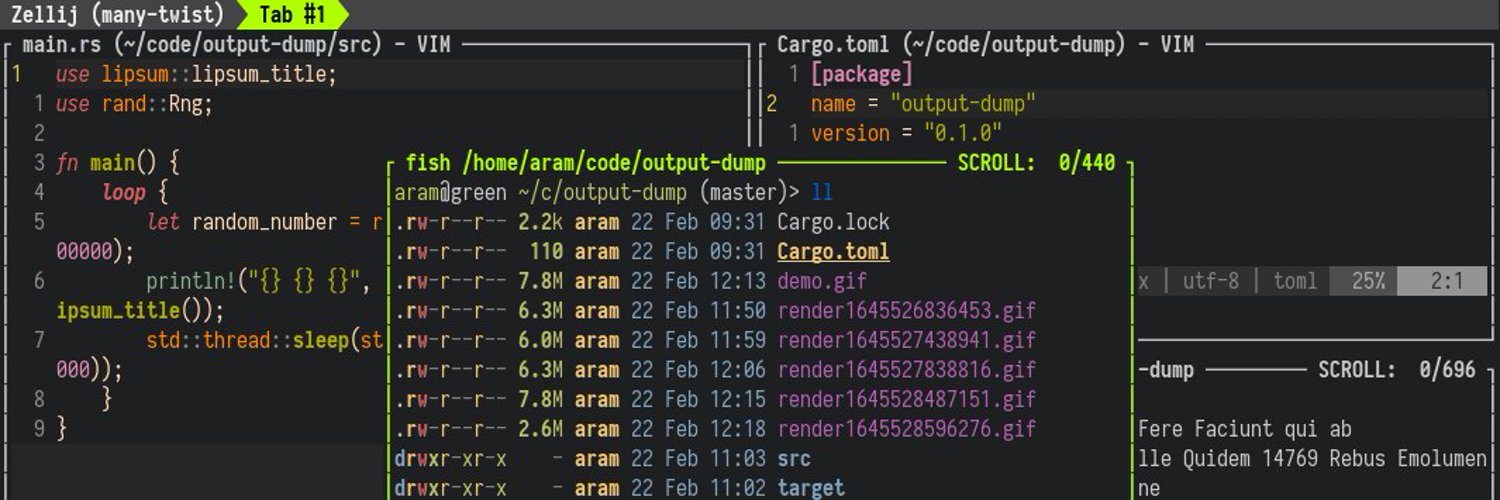Click render1645528596276.gif in the listing
The width and height of the screenshot is (1500, 500).
coord(906,429)
